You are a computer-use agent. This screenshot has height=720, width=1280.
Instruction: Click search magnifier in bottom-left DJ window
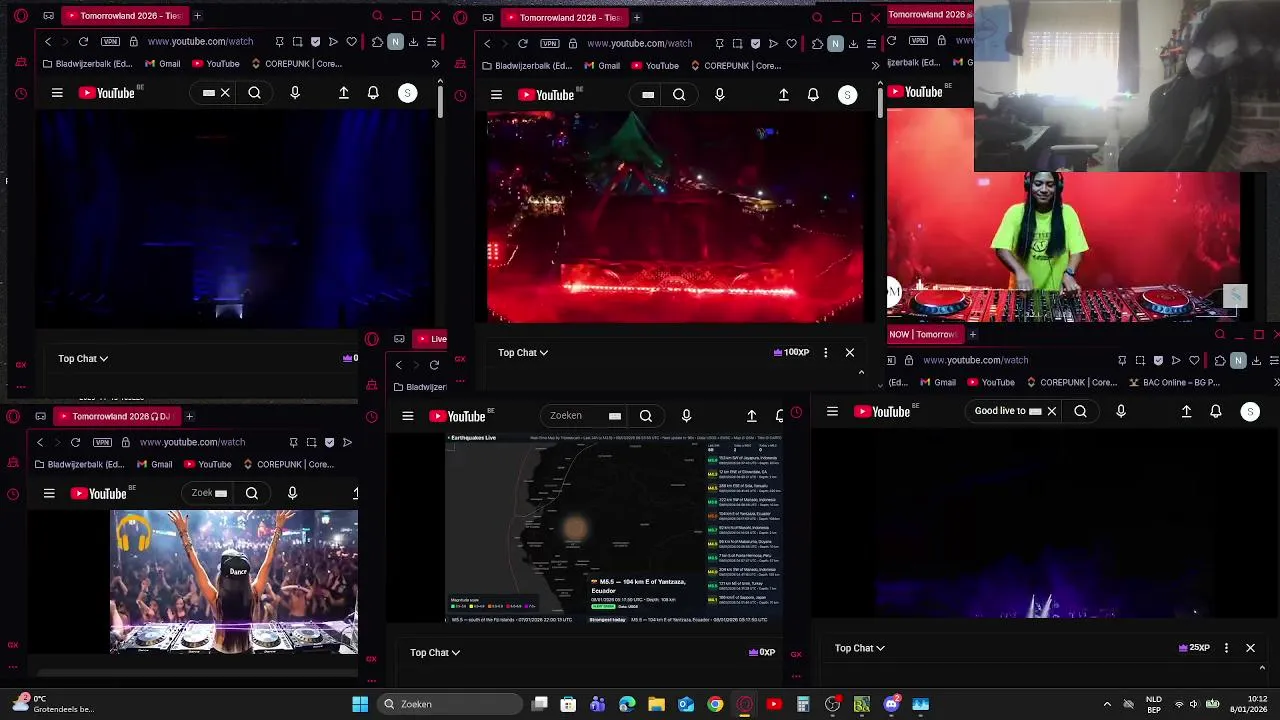252,493
